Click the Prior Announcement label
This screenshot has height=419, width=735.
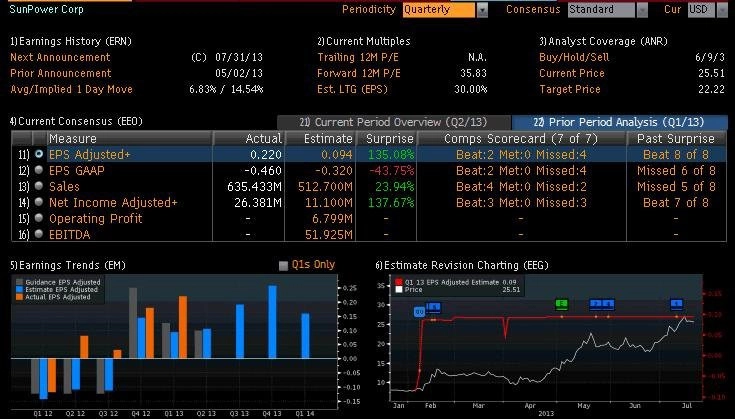pyautogui.click(x=60, y=73)
